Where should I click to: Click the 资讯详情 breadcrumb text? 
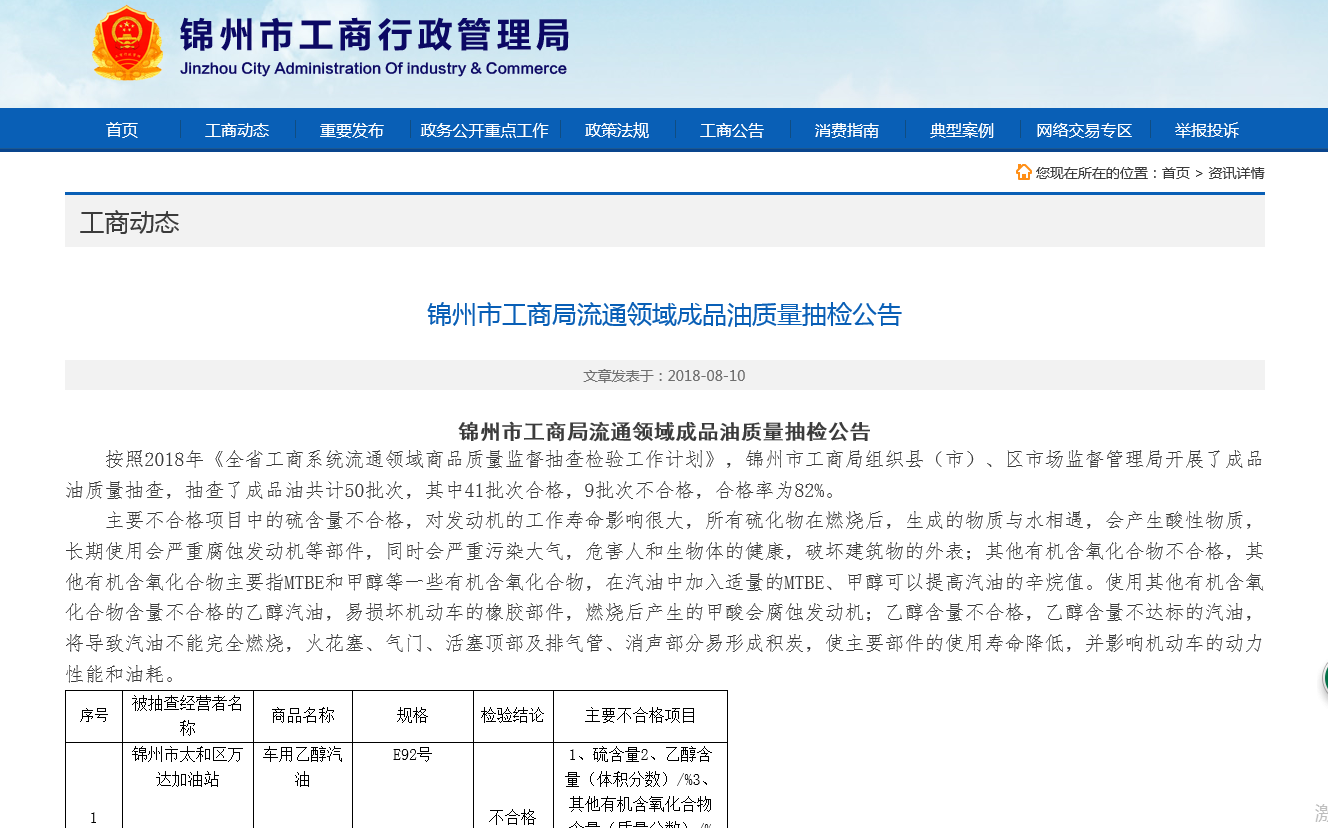pos(1236,173)
